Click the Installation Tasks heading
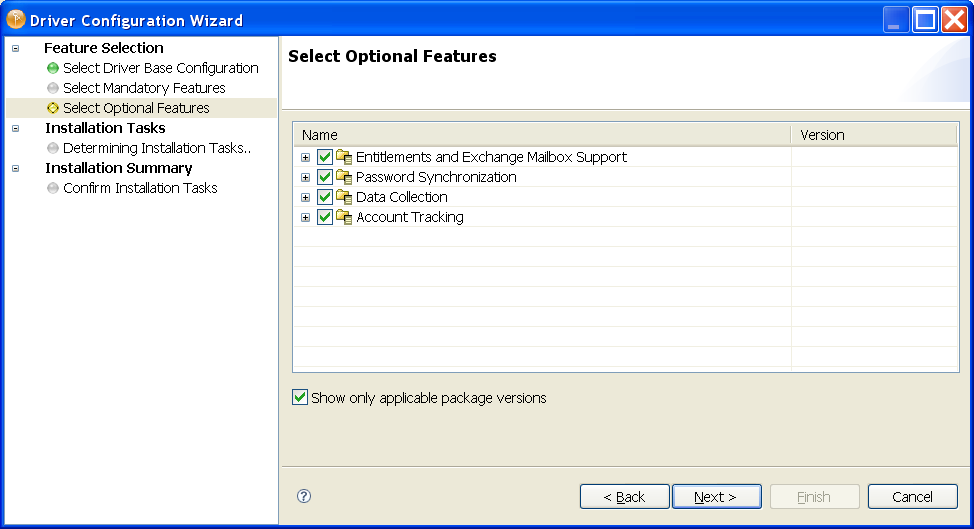This screenshot has width=974, height=529. coord(105,128)
